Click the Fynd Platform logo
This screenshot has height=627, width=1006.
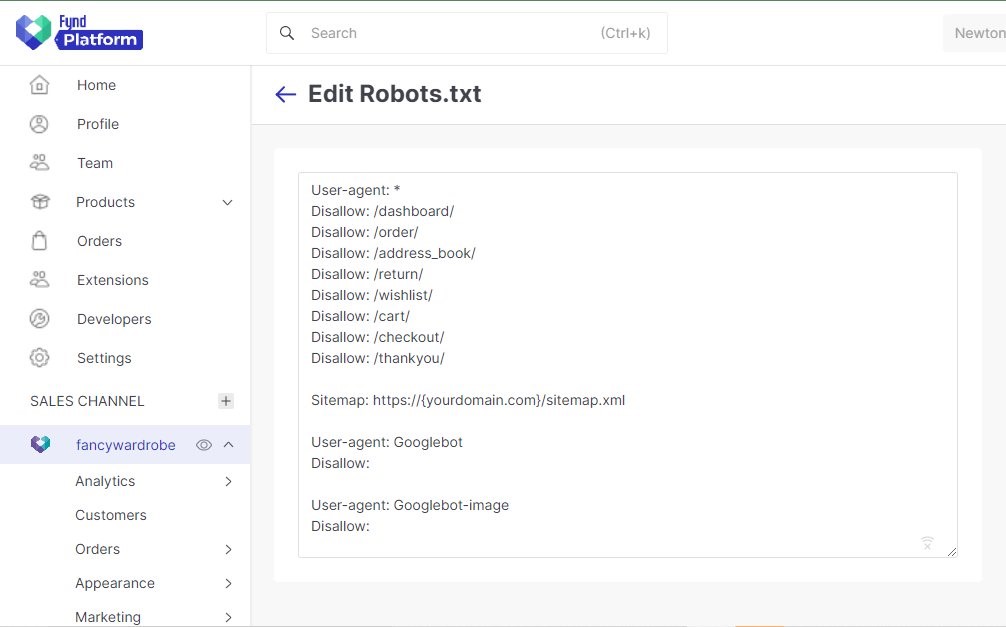pyautogui.click(x=80, y=32)
